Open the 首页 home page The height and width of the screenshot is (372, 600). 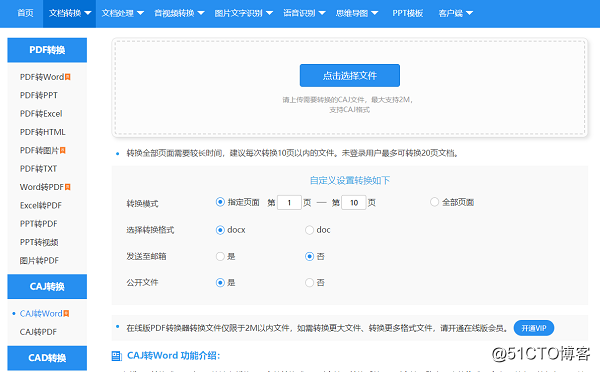tap(25, 13)
